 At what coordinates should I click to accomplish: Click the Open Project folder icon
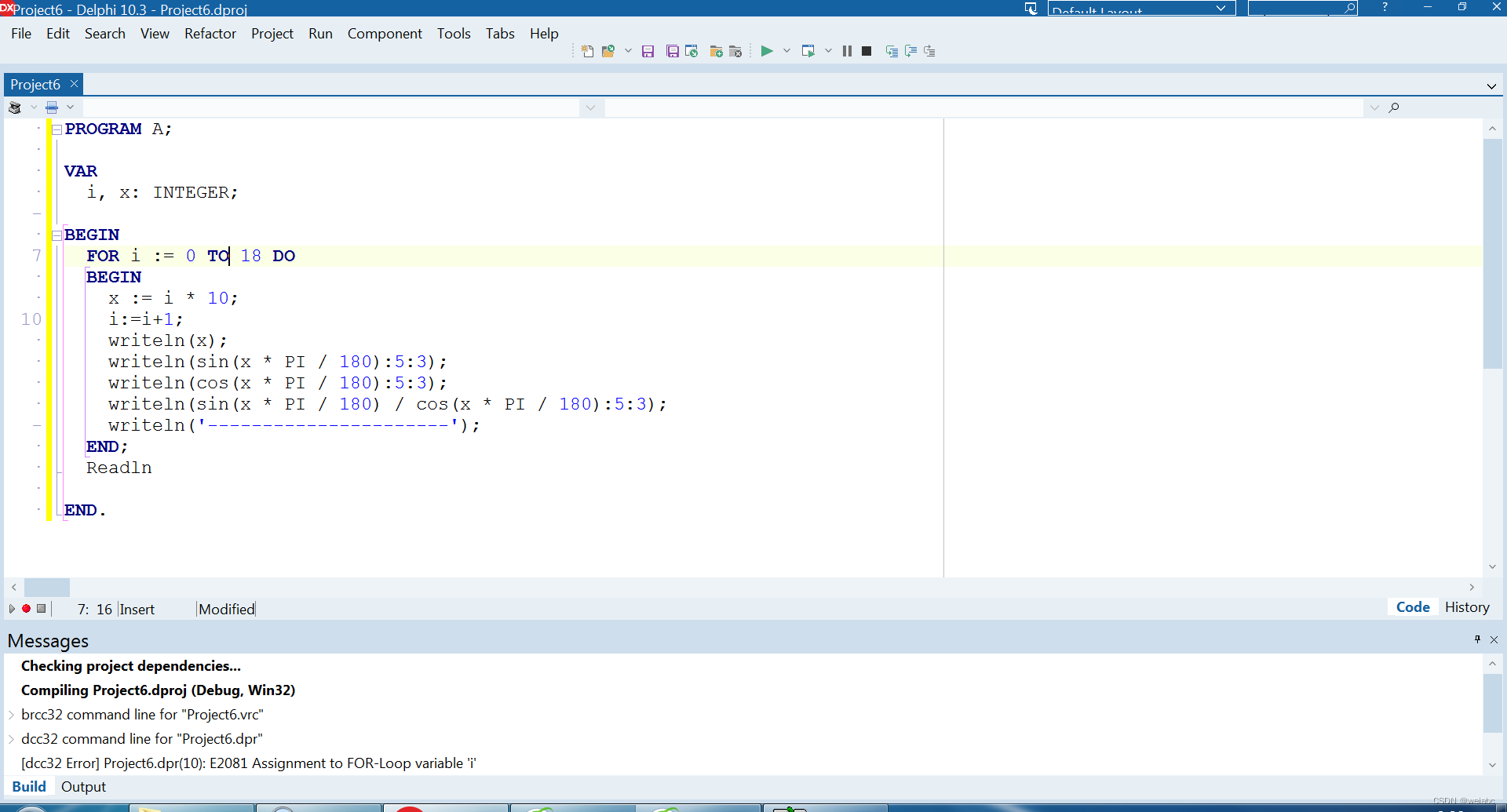point(608,51)
